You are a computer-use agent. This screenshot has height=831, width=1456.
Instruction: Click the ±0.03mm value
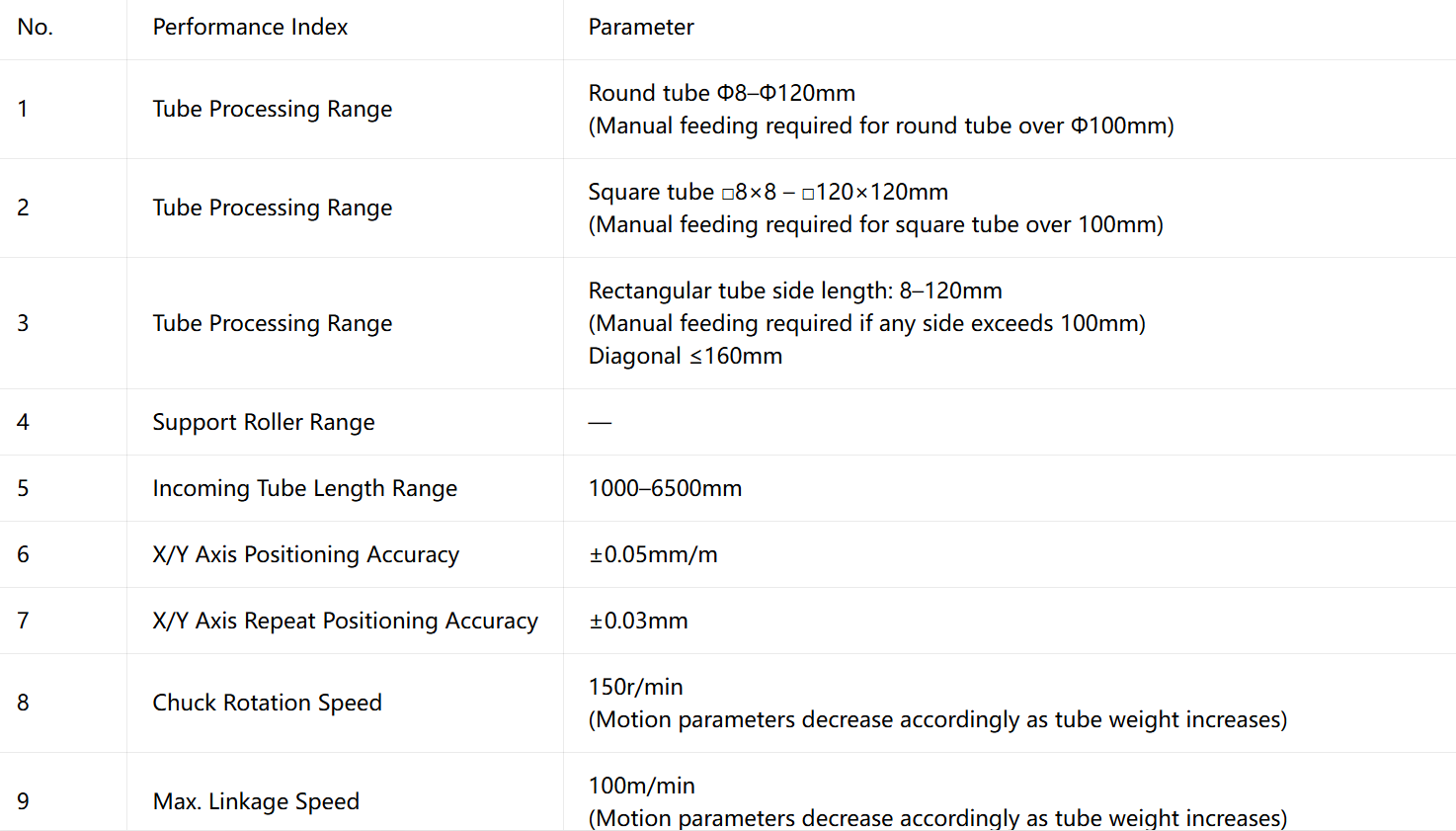point(638,621)
